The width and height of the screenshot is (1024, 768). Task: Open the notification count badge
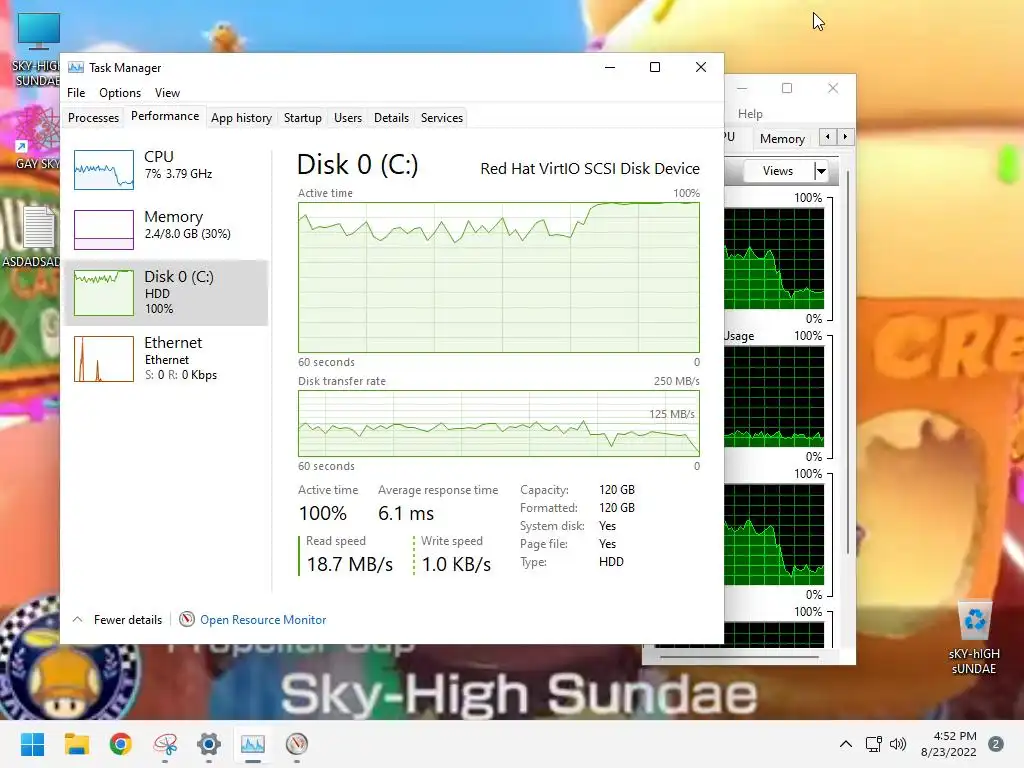tap(996, 744)
